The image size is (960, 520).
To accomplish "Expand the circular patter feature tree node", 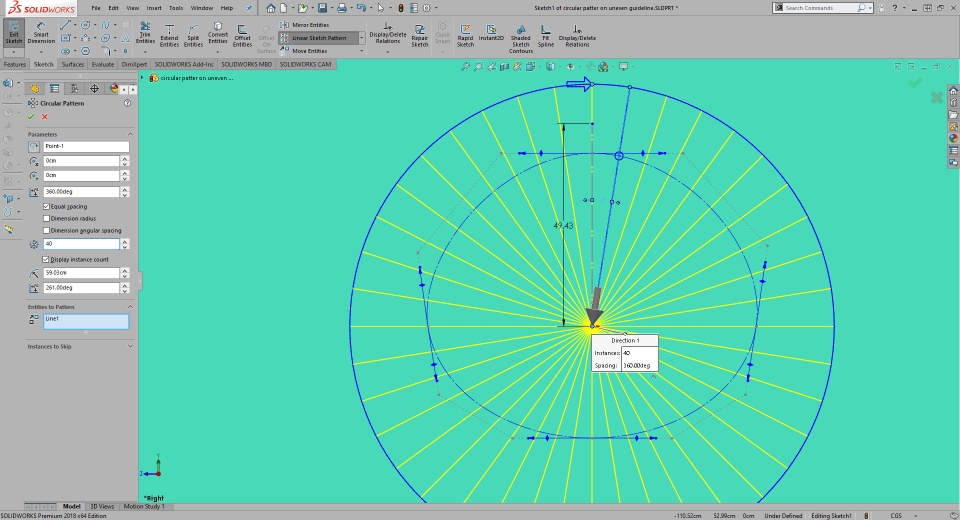I will pos(143,78).
